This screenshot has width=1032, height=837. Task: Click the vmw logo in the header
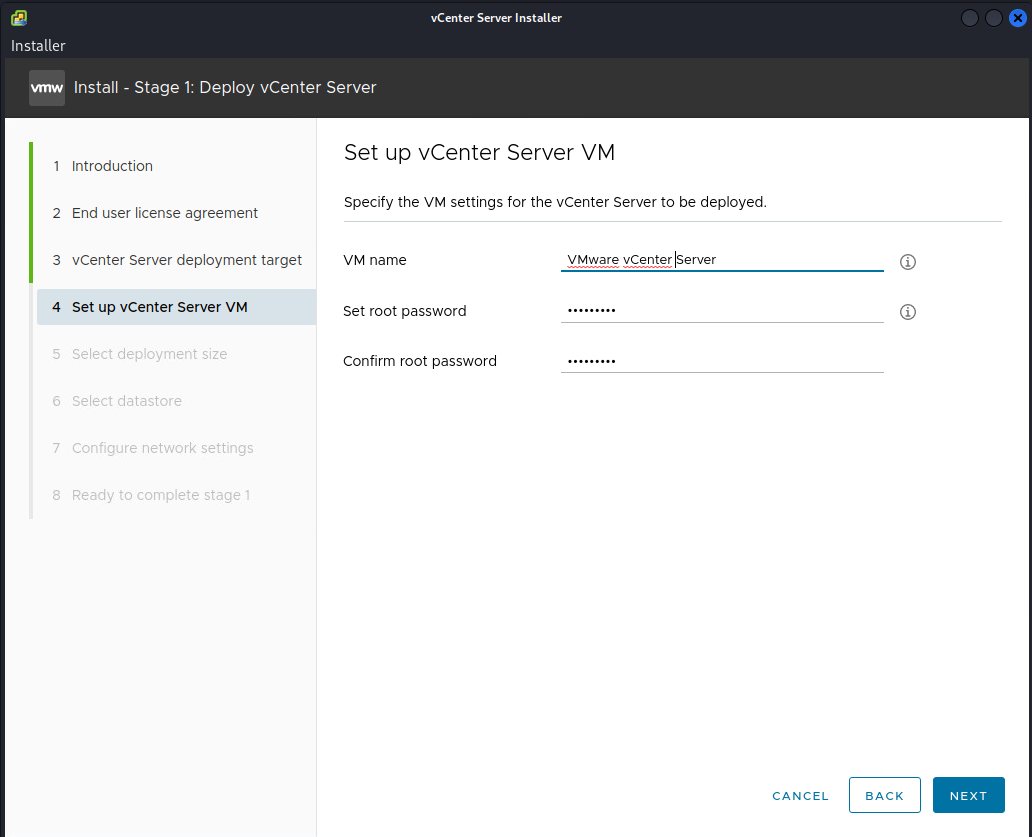coord(47,88)
